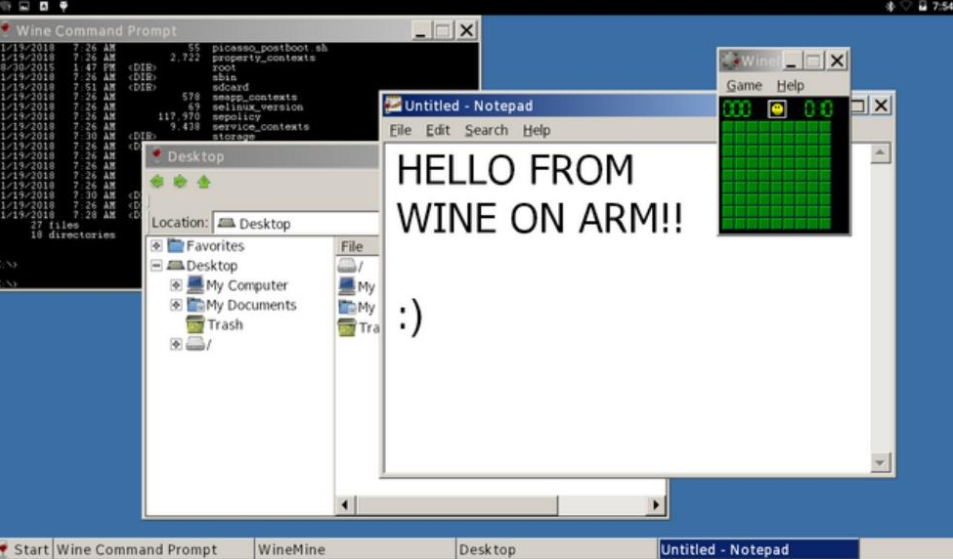Click the Notepad scrollbar up arrow
Viewport: 953px width, 559px height.
pos(880,153)
